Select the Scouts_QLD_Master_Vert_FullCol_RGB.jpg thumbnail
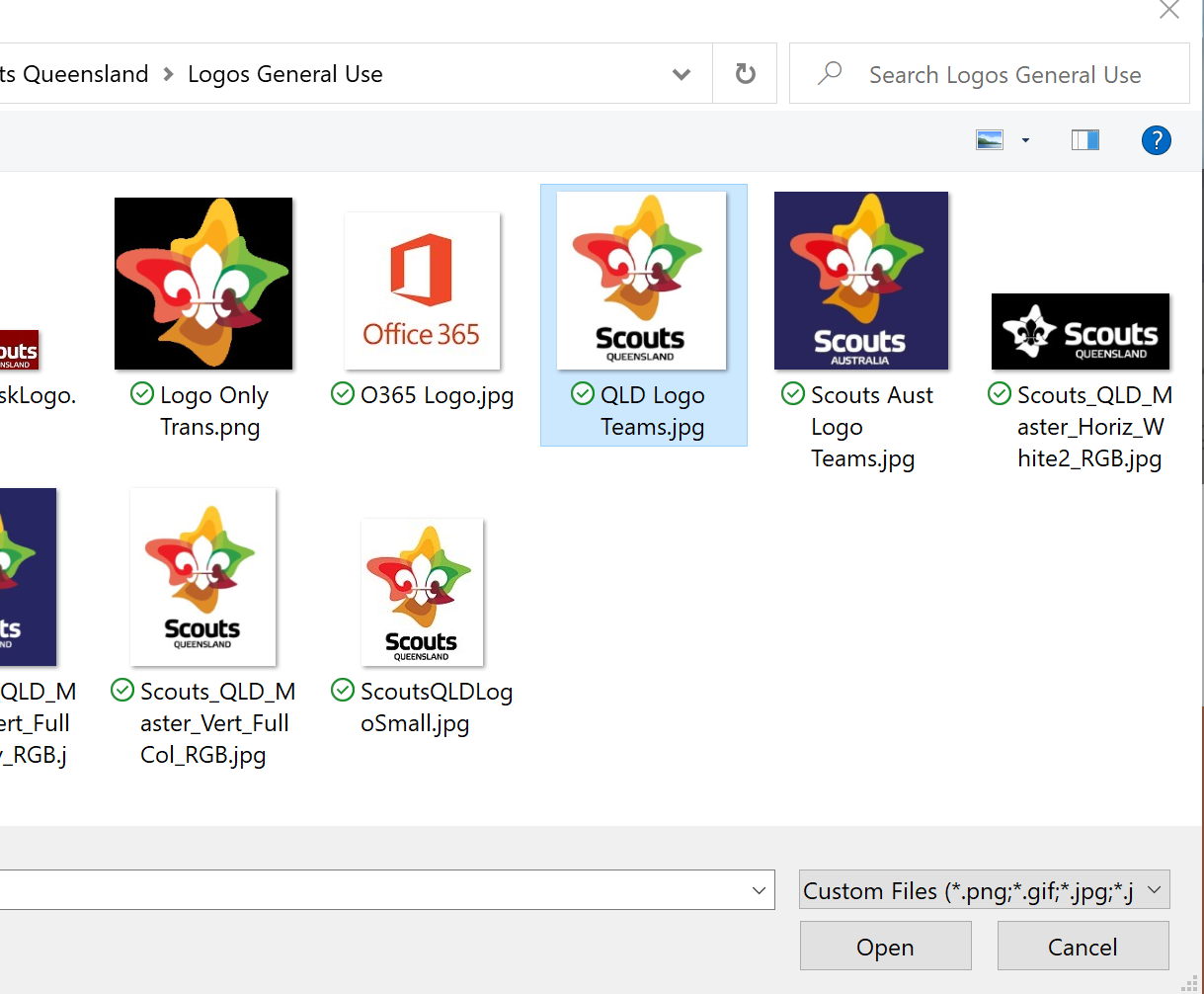Viewport: 1204px width, 994px height. coord(202,577)
